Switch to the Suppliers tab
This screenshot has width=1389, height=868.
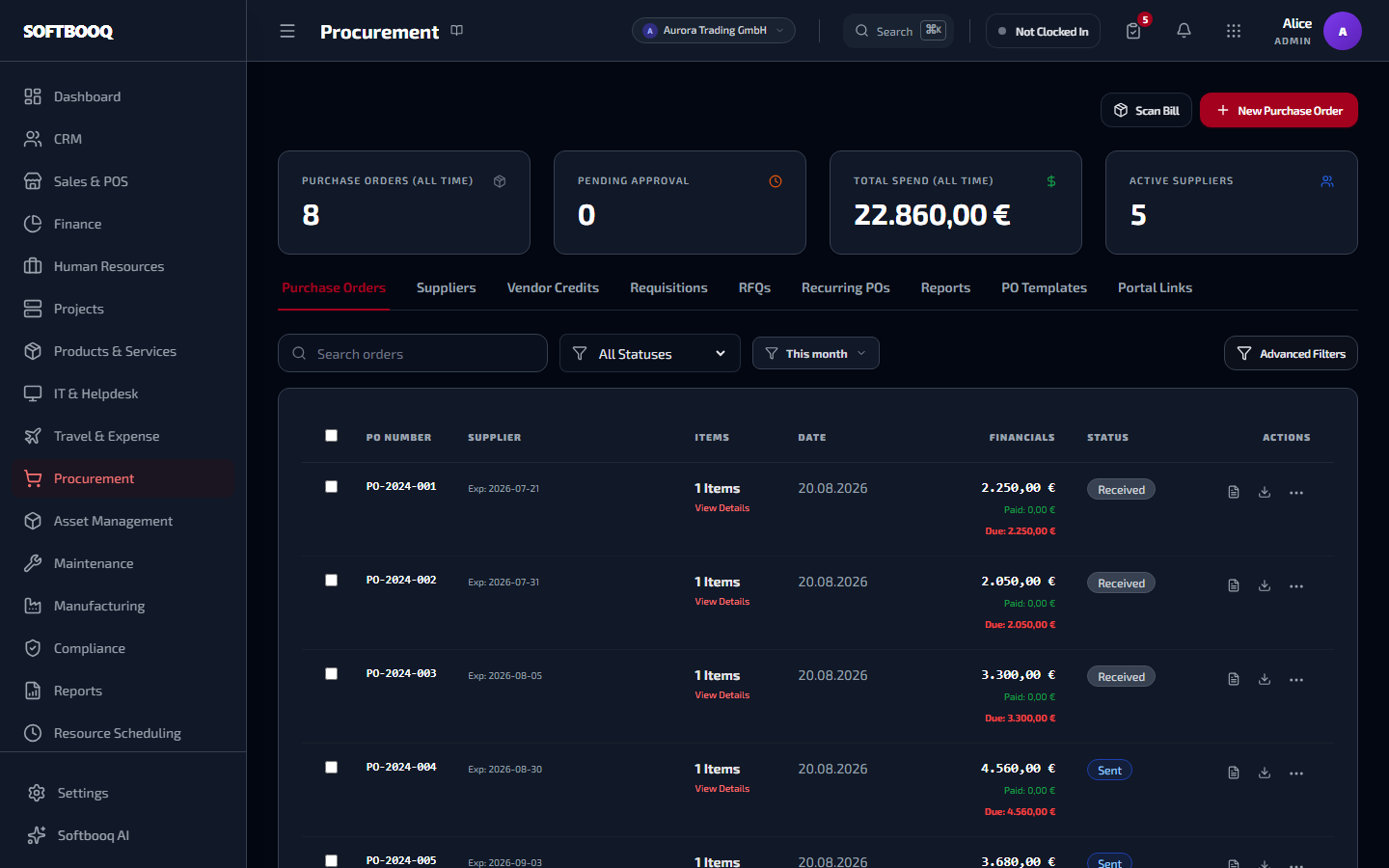pyautogui.click(x=447, y=287)
